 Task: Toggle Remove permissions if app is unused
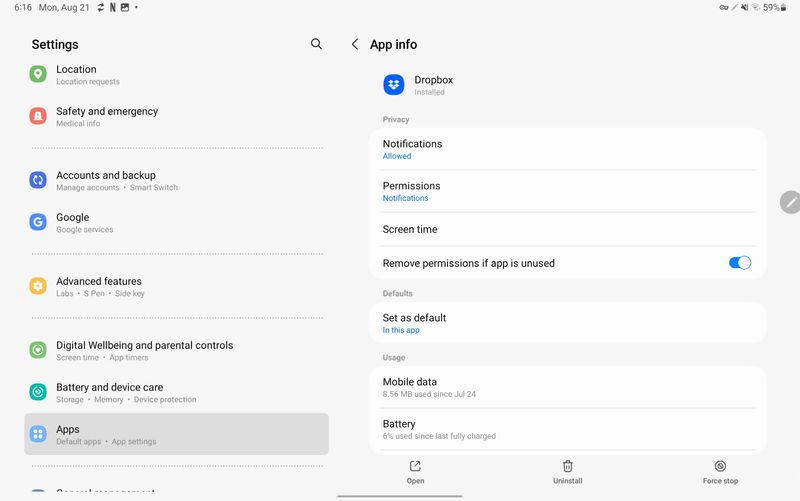(739, 263)
